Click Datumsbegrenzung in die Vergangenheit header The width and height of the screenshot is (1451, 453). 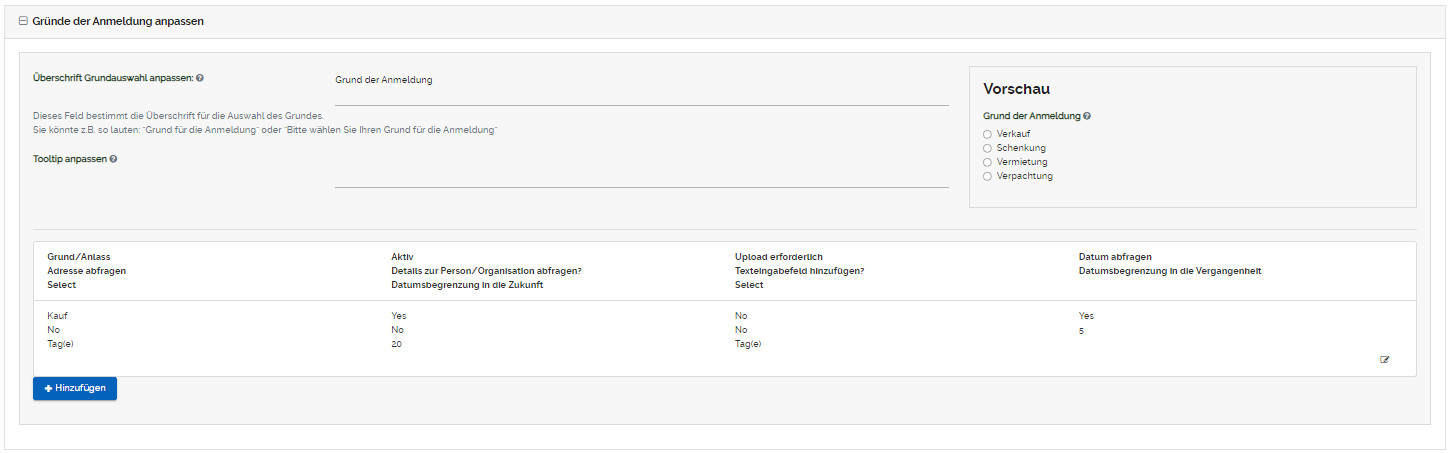coord(1170,271)
